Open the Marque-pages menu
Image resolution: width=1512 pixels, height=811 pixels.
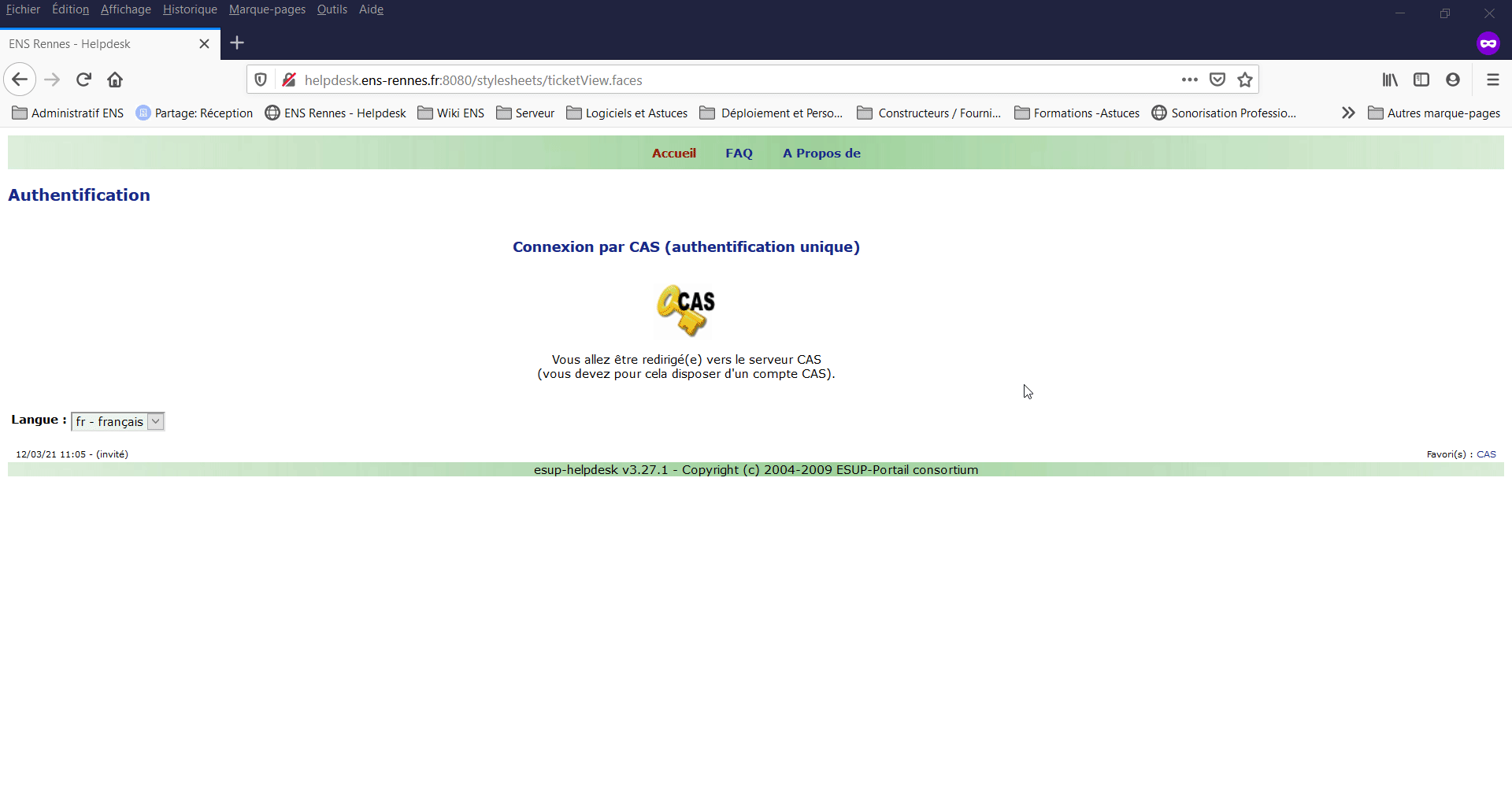[x=267, y=9]
